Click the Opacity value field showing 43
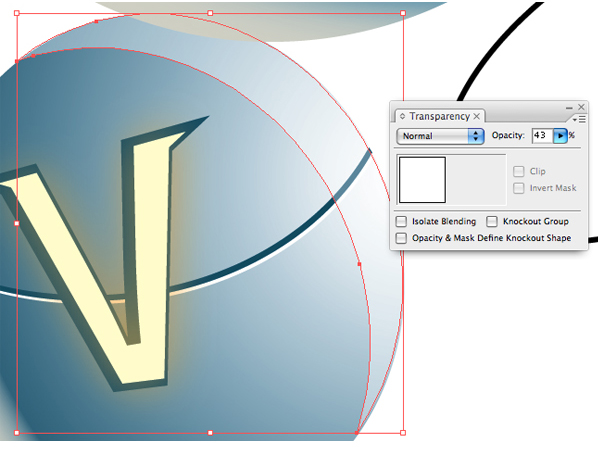This screenshot has height=458, width=600. pyautogui.click(x=543, y=136)
